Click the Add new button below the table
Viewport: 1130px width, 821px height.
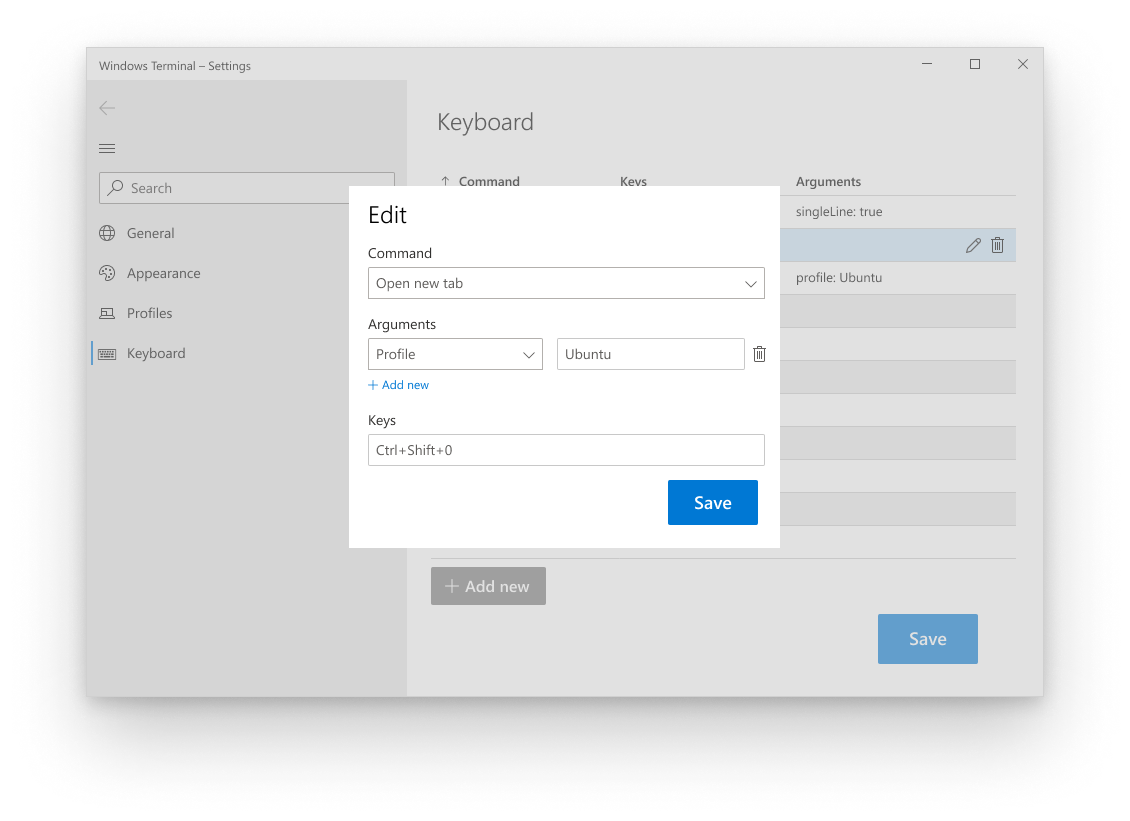click(x=488, y=586)
